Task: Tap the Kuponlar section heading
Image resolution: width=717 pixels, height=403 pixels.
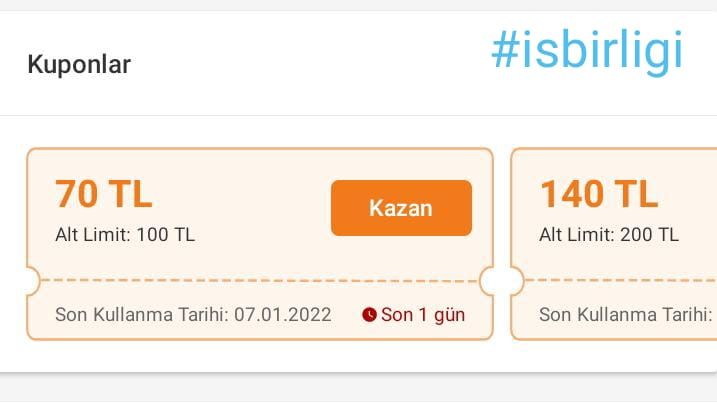Action: click(79, 65)
